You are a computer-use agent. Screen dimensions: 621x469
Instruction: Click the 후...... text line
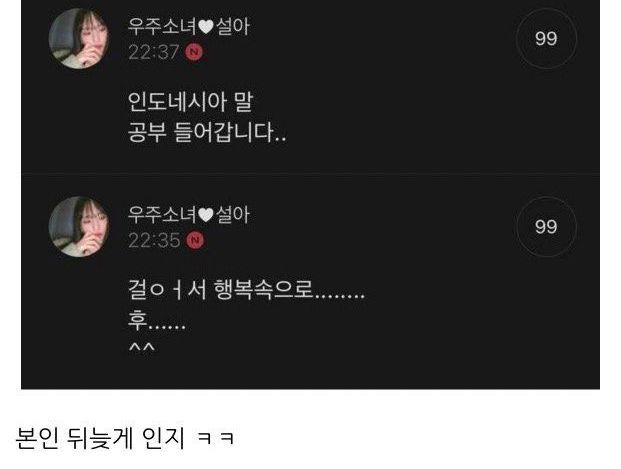pos(156,320)
